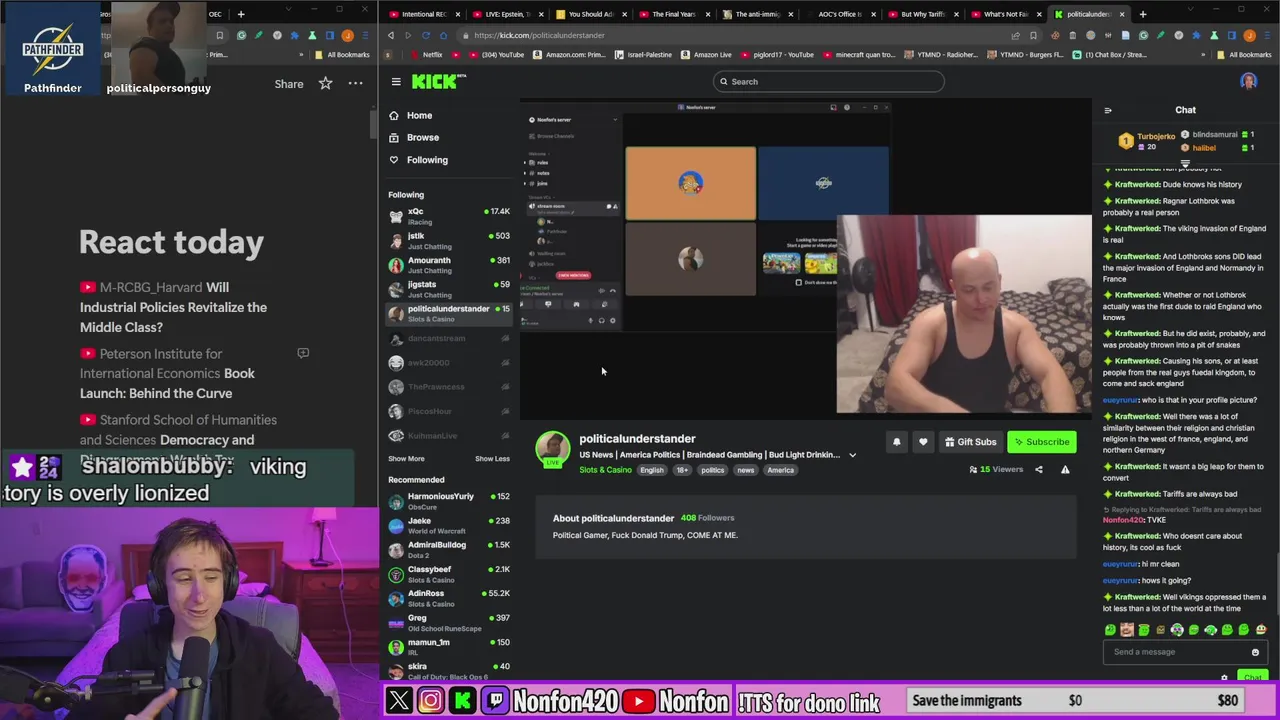Click the Gift Subs button
Viewport: 1280px width, 720px height.
point(970,442)
